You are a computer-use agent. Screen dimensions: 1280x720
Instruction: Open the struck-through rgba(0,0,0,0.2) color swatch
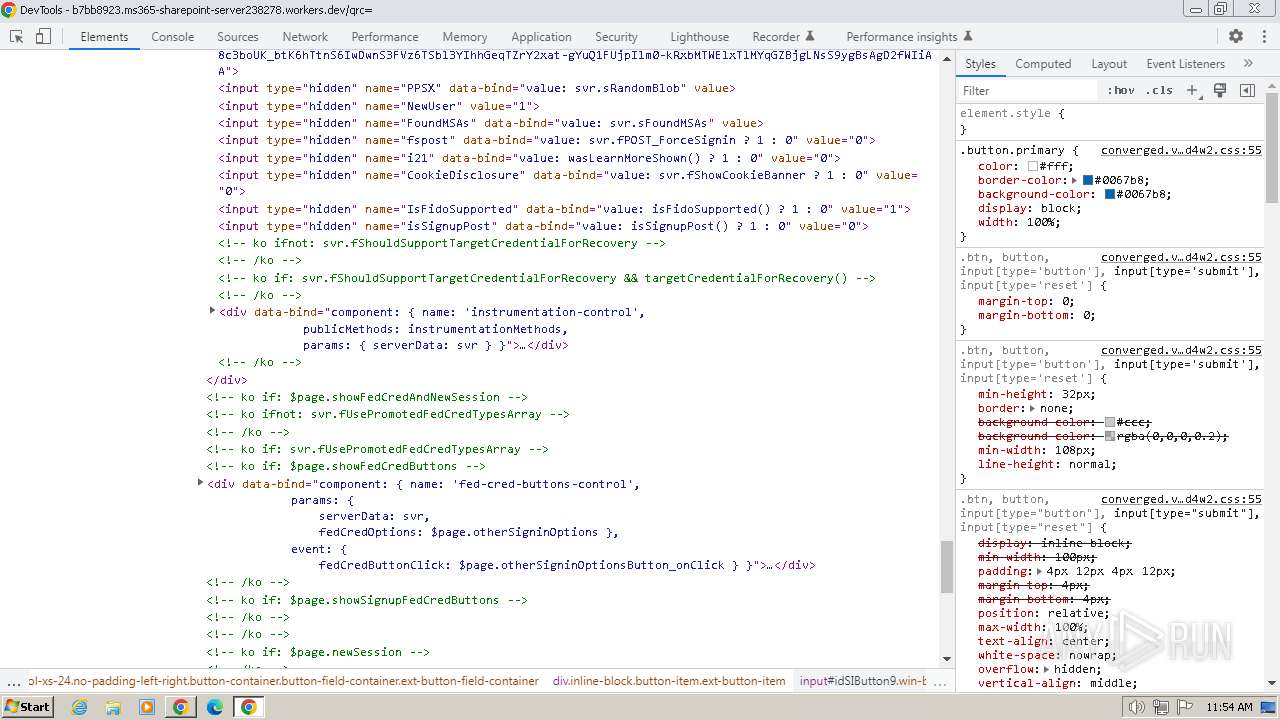point(1110,436)
